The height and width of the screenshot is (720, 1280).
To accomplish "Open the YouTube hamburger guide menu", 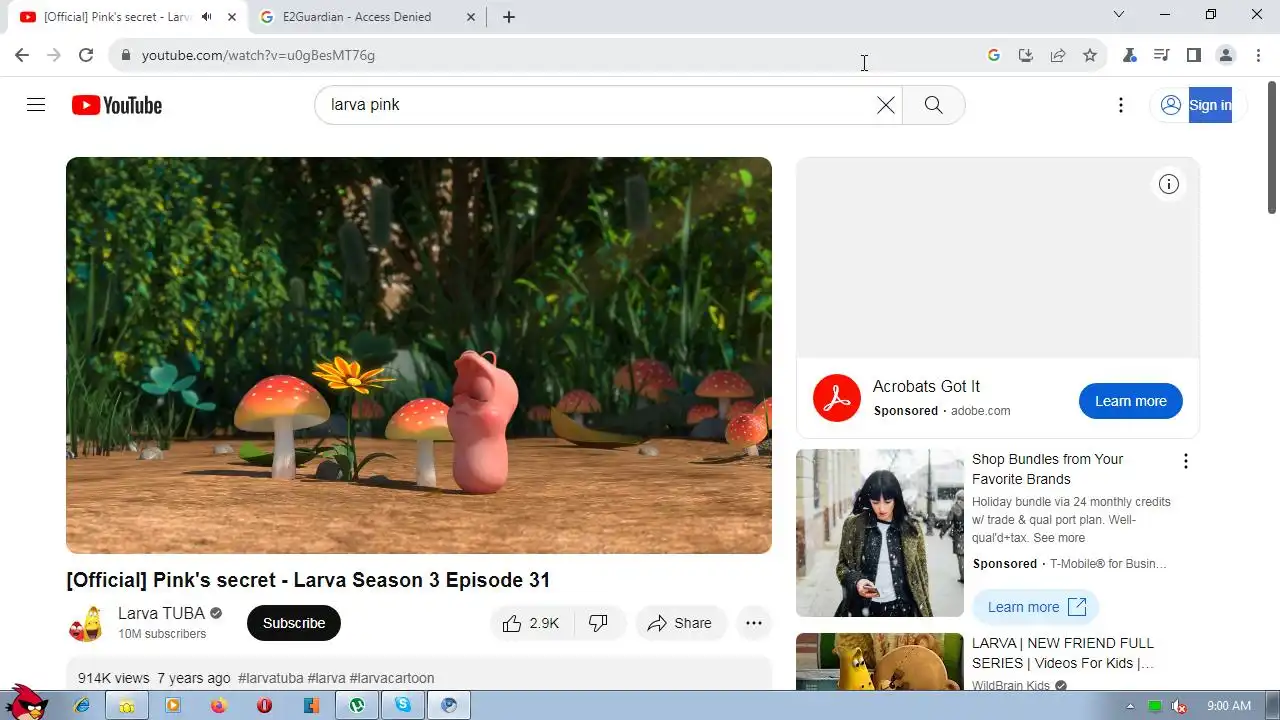I will pos(36,105).
